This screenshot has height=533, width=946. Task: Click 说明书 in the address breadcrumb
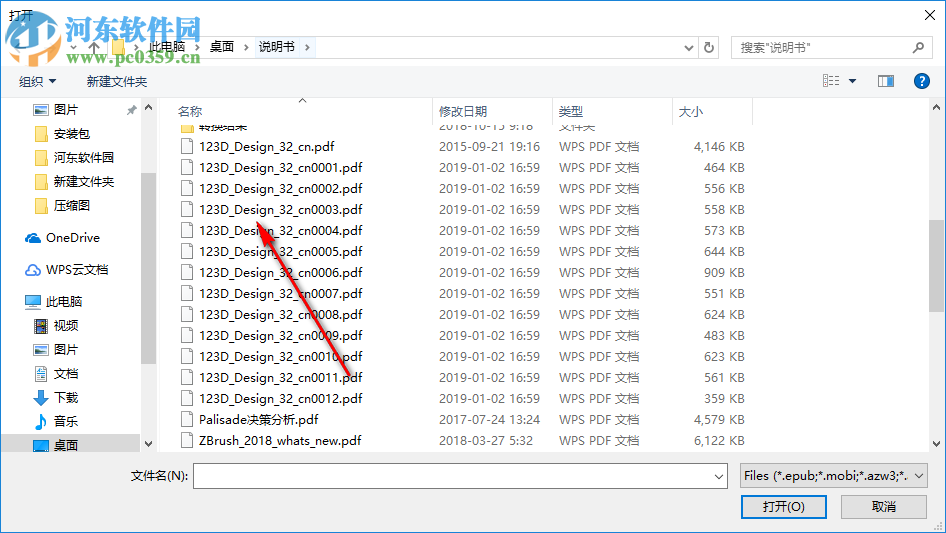coord(276,47)
